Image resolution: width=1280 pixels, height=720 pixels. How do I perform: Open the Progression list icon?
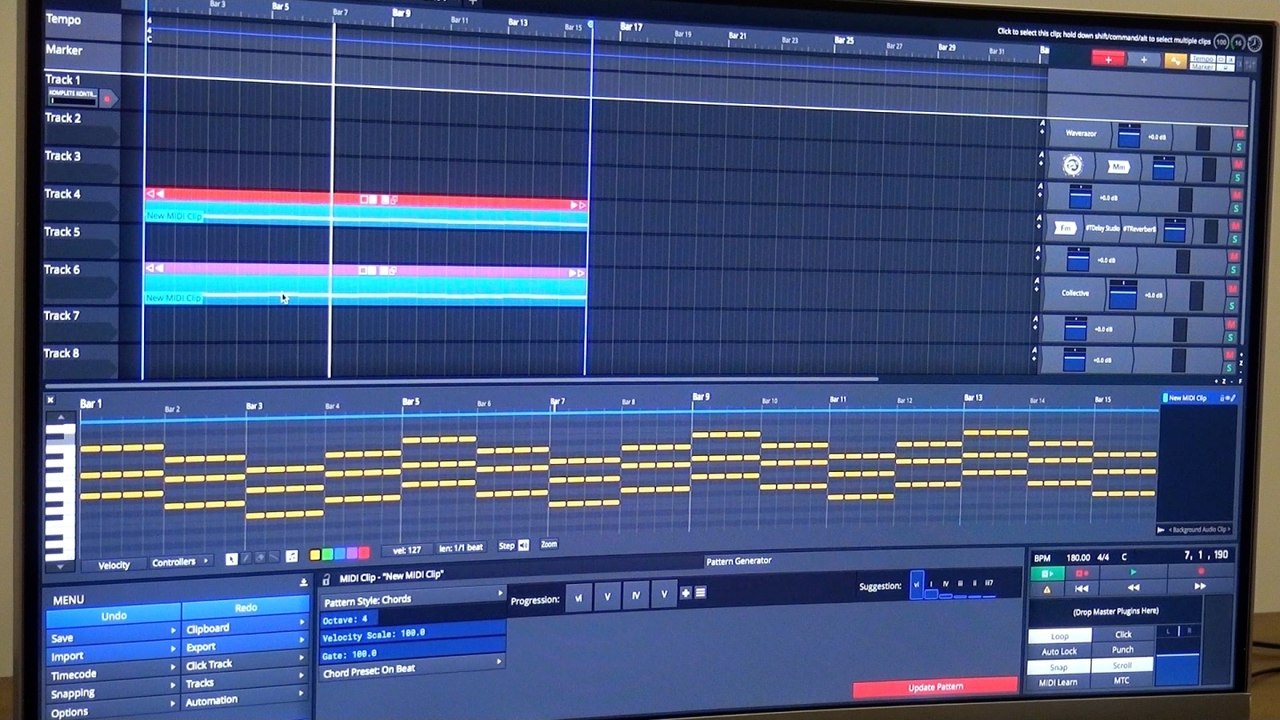700,593
